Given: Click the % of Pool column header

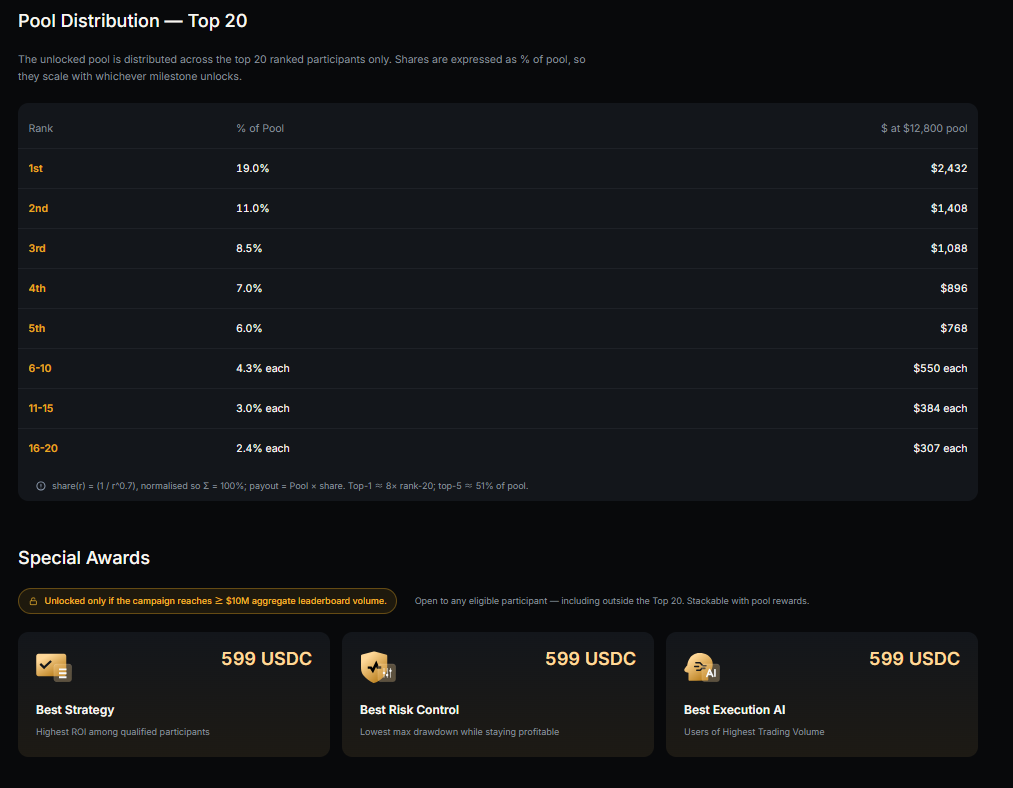Looking at the screenshot, I should coord(260,129).
